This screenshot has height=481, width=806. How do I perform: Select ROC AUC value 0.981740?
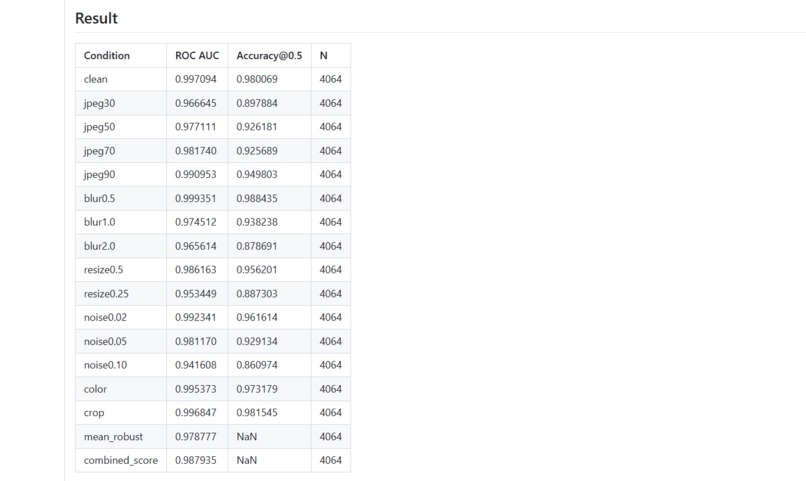coord(195,151)
